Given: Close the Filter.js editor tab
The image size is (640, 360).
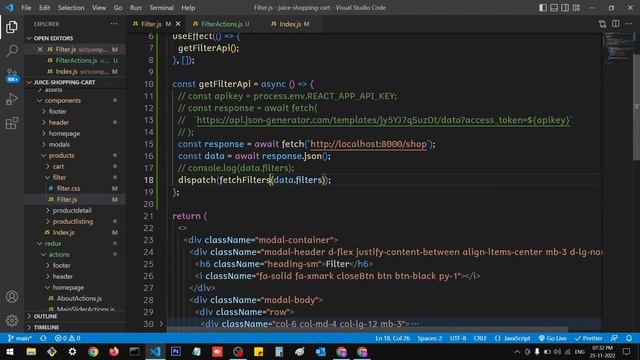Looking at the screenshot, I should coord(178,24).
